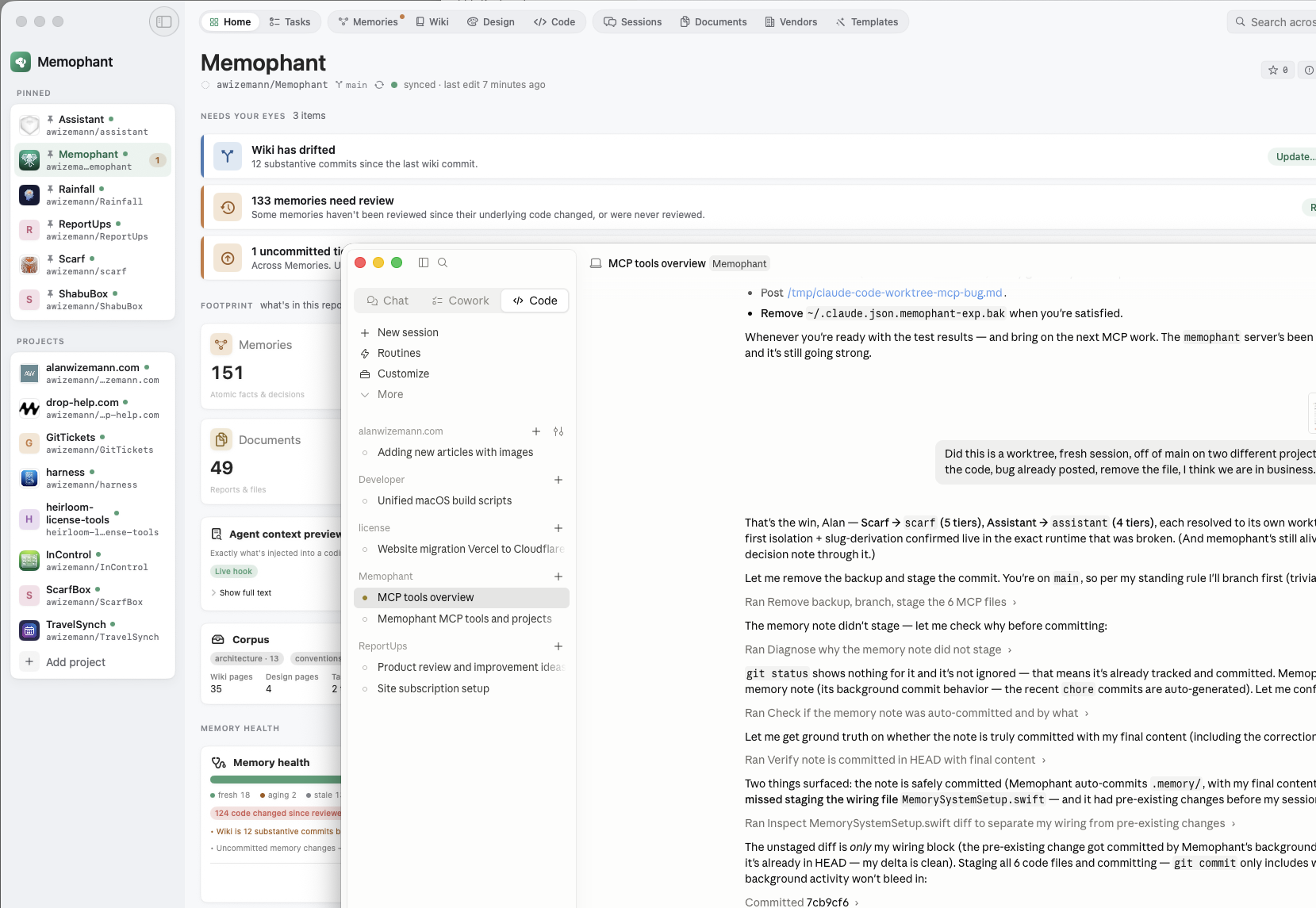Click the Live hook badge
The width and height of the screenshot is (1316, 908).
[x=233, y=571]
